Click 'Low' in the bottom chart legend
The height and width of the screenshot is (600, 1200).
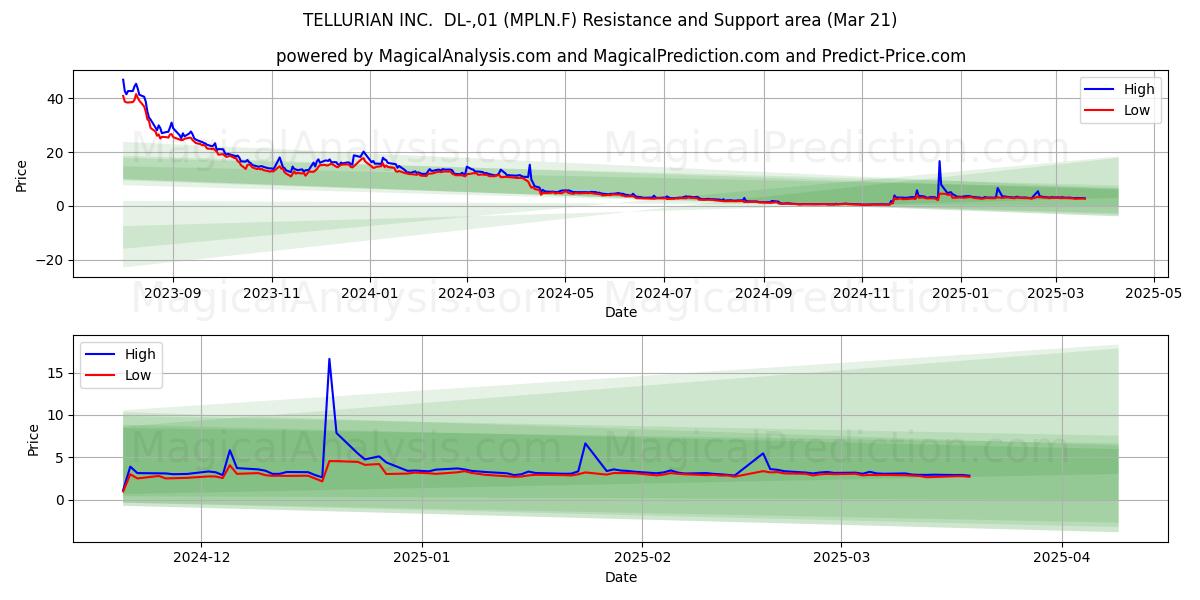point(138,375)
